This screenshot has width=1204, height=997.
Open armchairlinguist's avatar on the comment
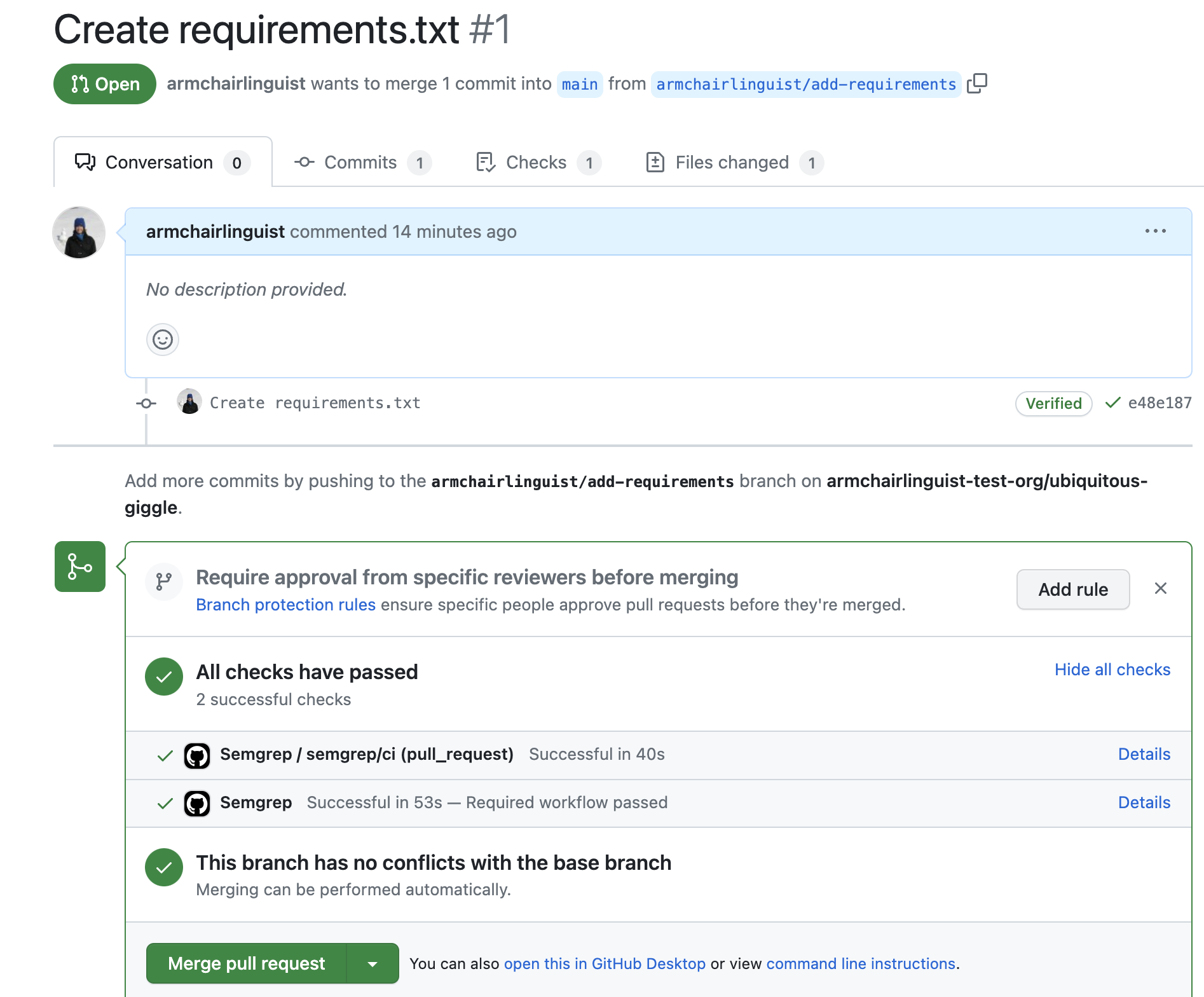coord(78,233)
